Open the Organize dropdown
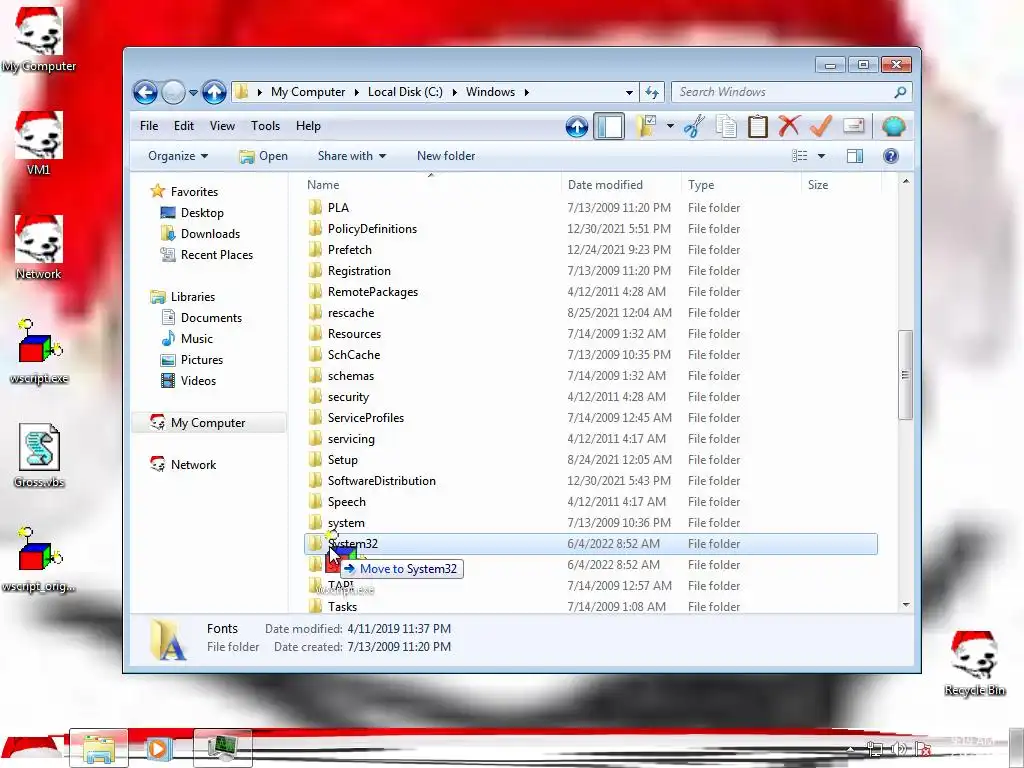 [178, 156]
